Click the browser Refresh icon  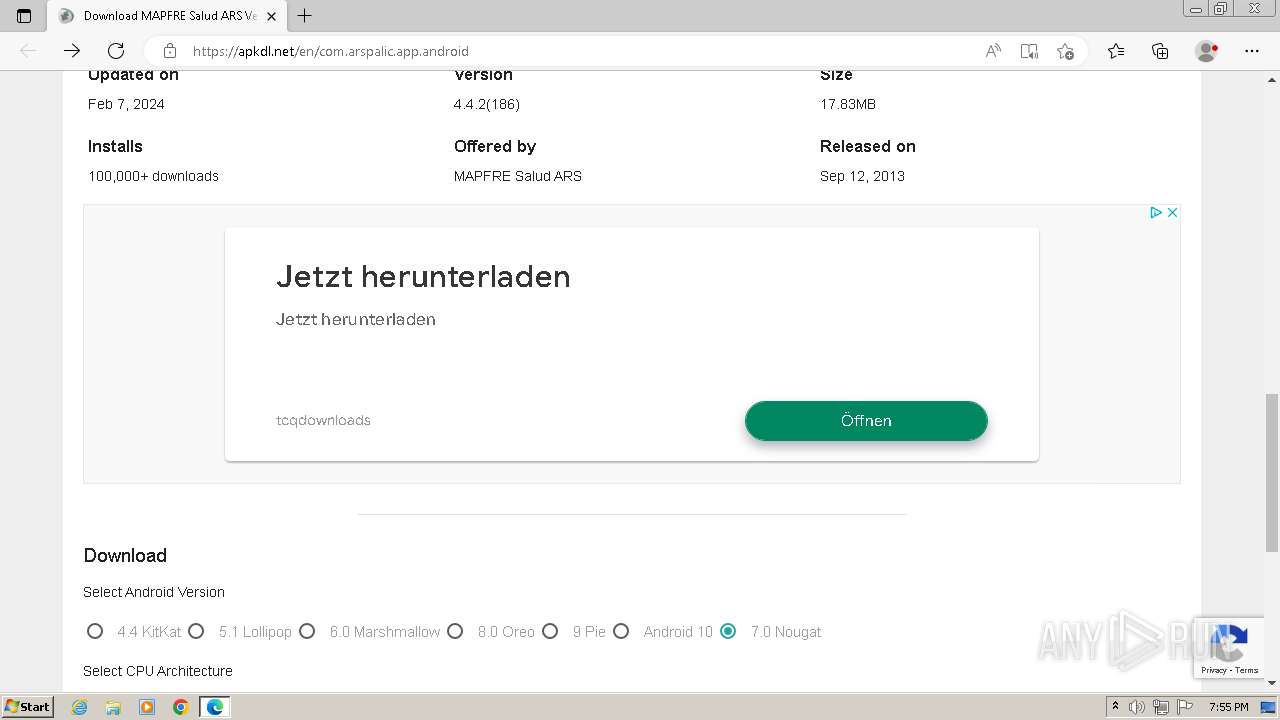tap(116, 51)
